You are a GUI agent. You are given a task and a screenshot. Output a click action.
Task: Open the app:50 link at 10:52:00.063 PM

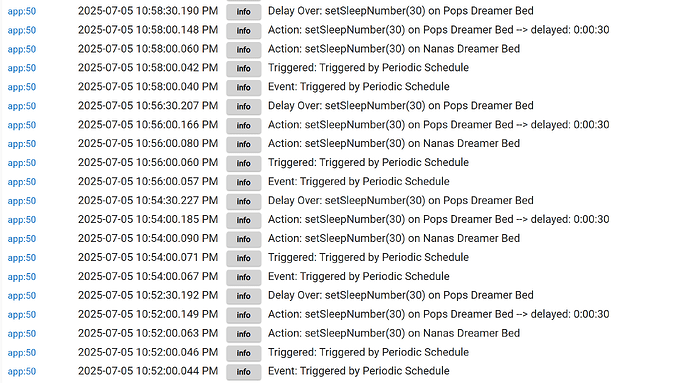(x=22, y=334)
